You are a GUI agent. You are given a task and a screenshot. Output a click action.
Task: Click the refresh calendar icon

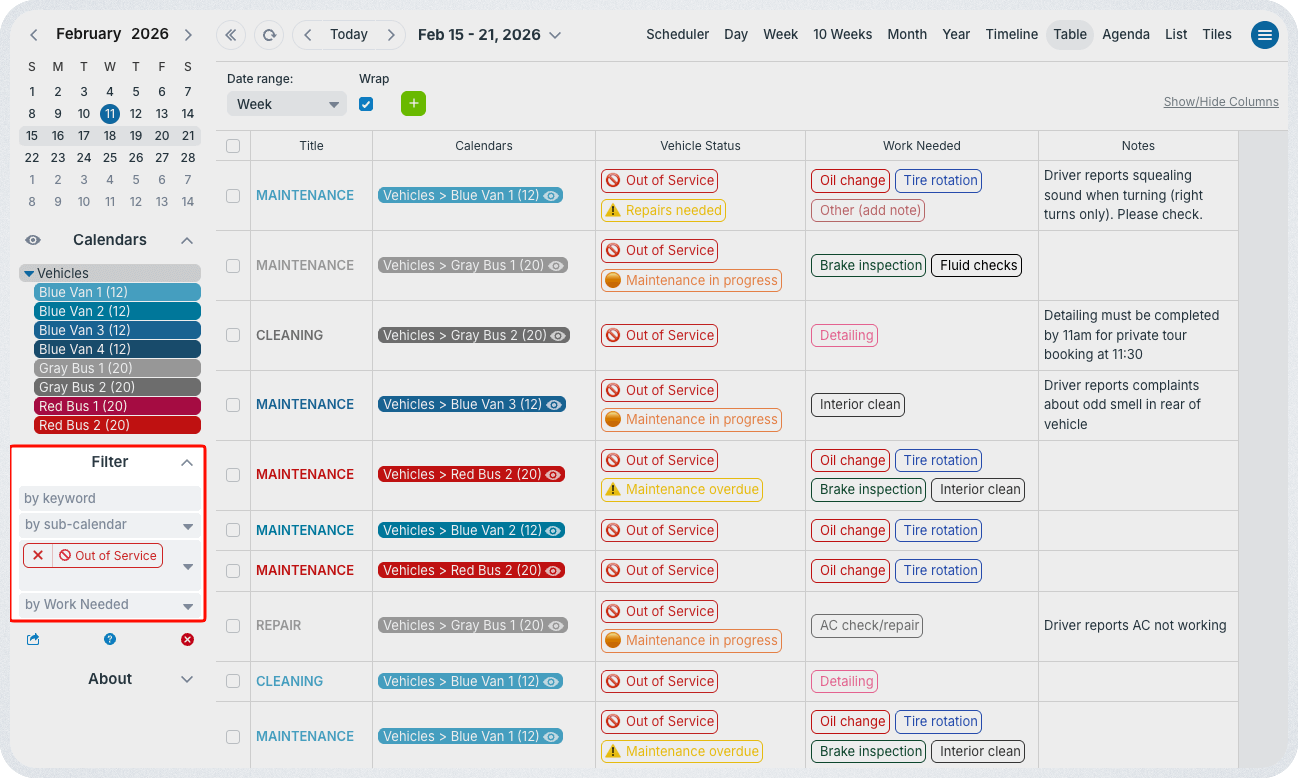[x=269, y=35]
